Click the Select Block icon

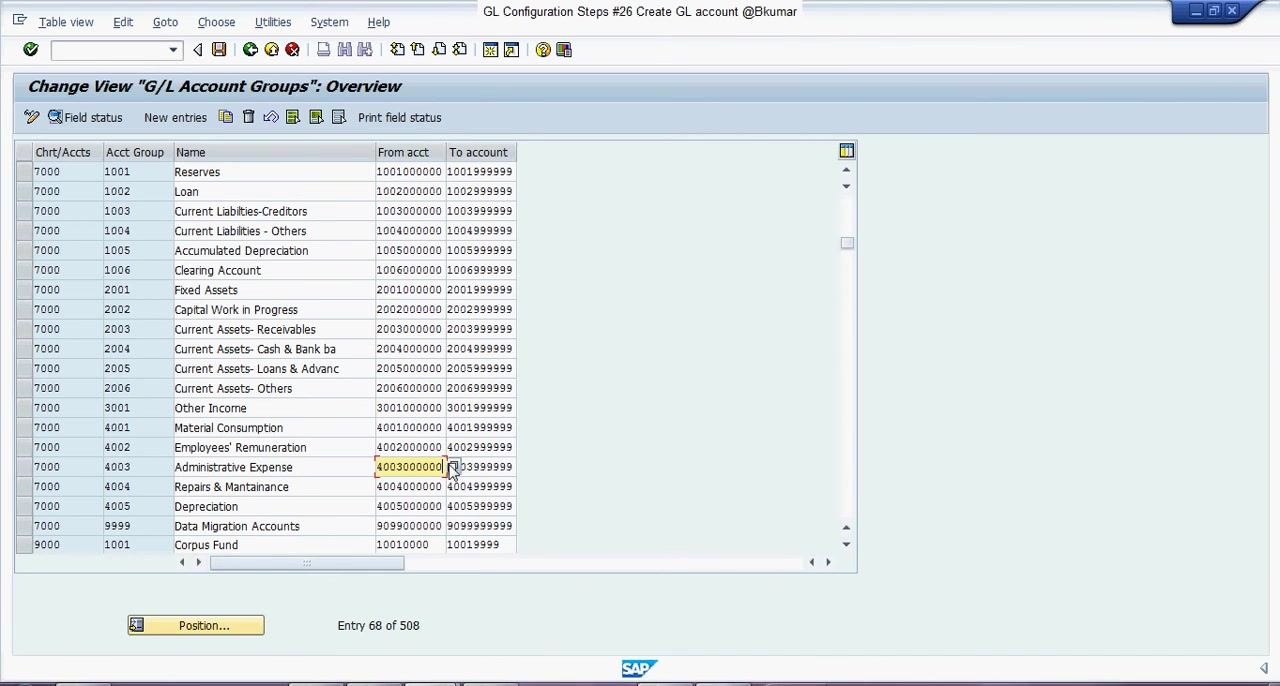click(316, 118)
